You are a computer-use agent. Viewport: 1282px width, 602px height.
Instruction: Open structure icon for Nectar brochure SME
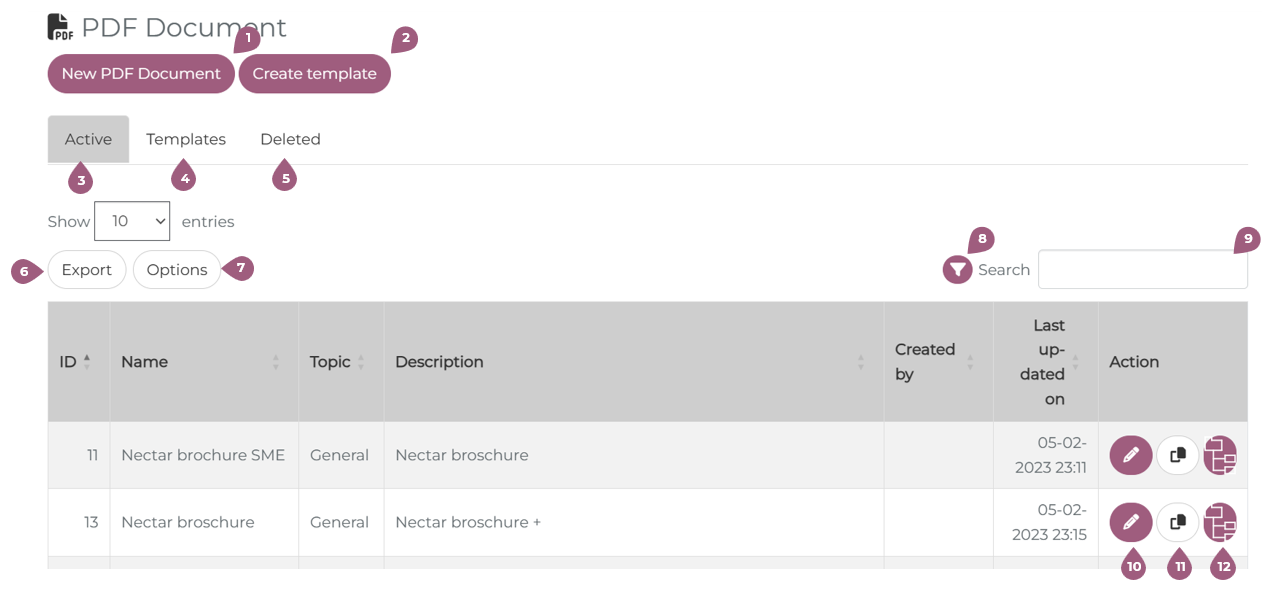tap(1220, 455)
